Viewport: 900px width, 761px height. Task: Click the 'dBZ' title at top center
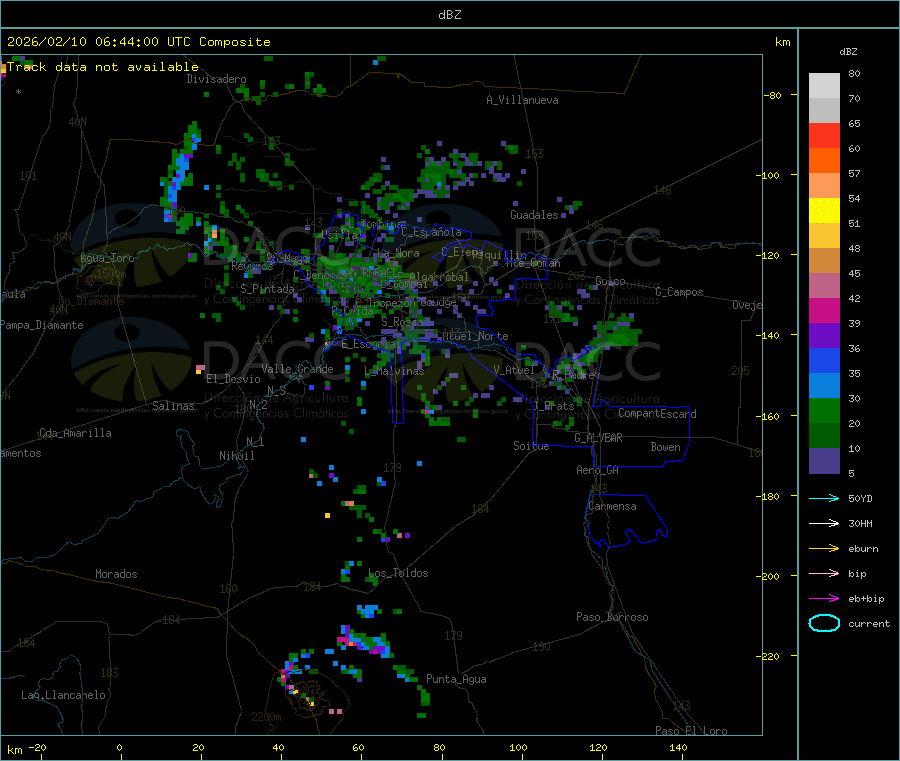(449, 15)
